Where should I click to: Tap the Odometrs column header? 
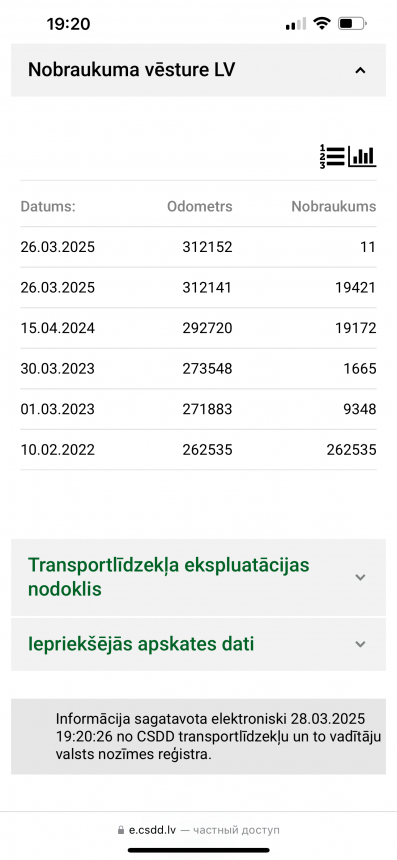coord(200,207)
